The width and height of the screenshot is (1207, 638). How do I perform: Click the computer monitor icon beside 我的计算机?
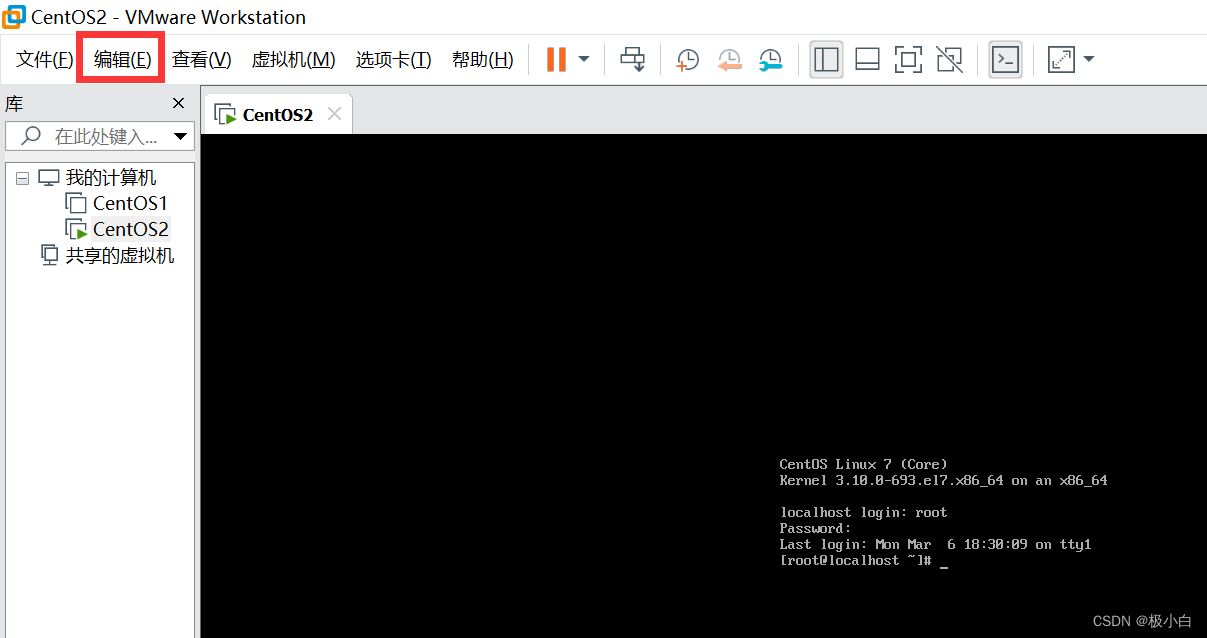click(49, 178)
